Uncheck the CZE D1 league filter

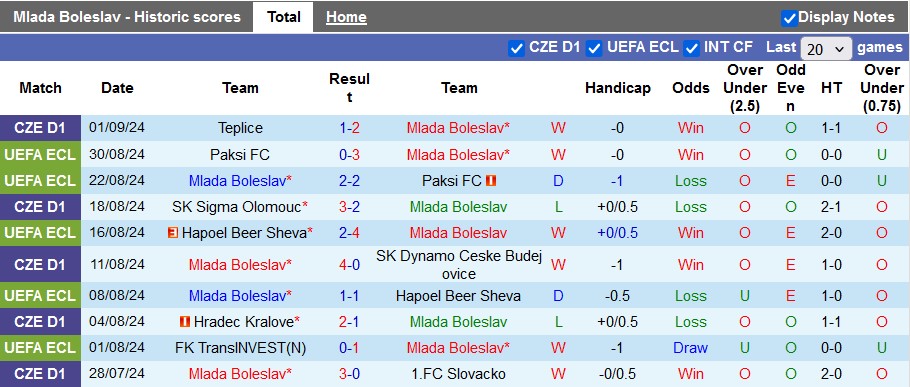pyautogui.click(x=516, y=48)
